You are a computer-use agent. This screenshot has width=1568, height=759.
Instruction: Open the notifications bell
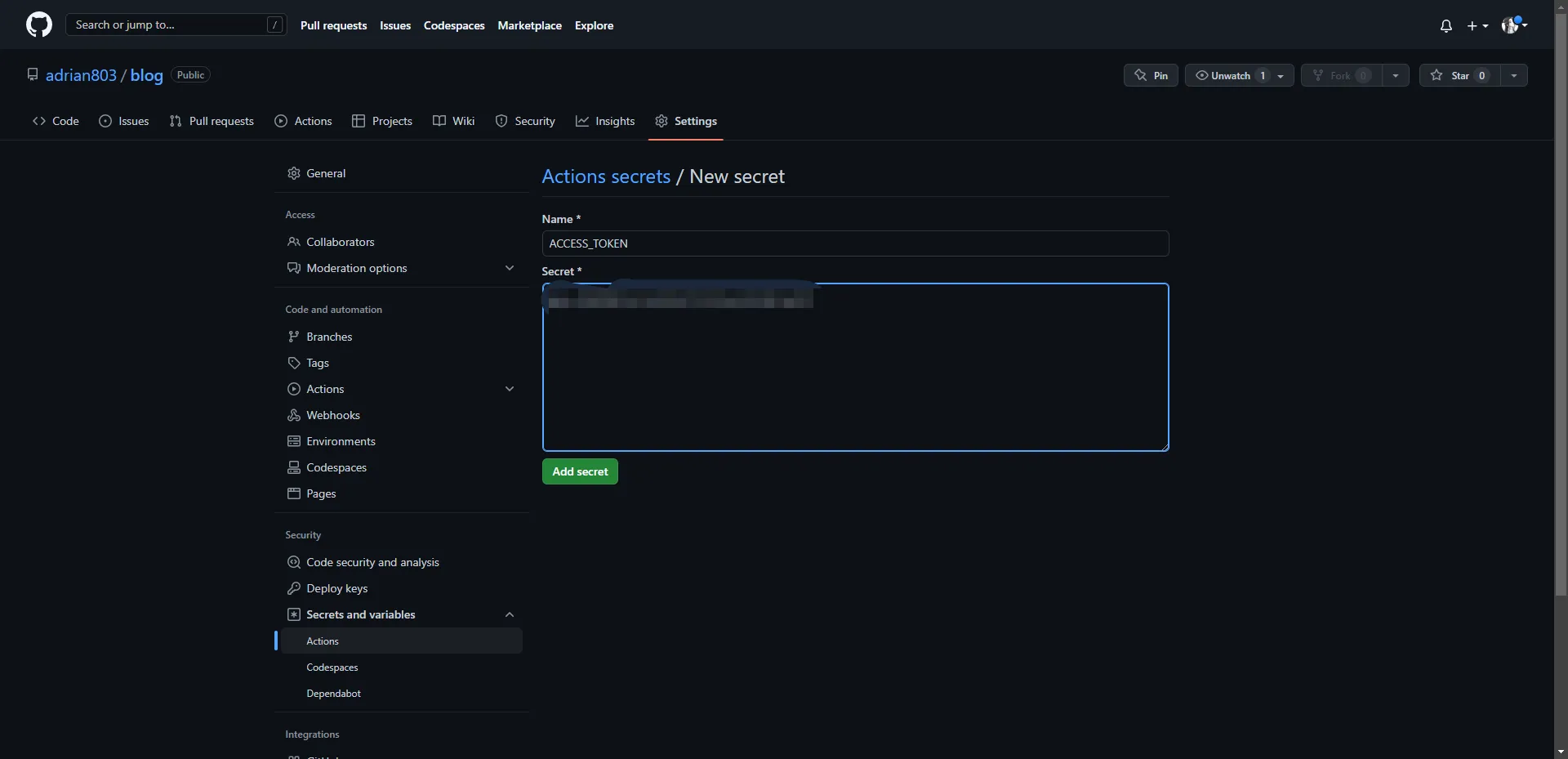pyautogui.click(x=1445, y=26)
